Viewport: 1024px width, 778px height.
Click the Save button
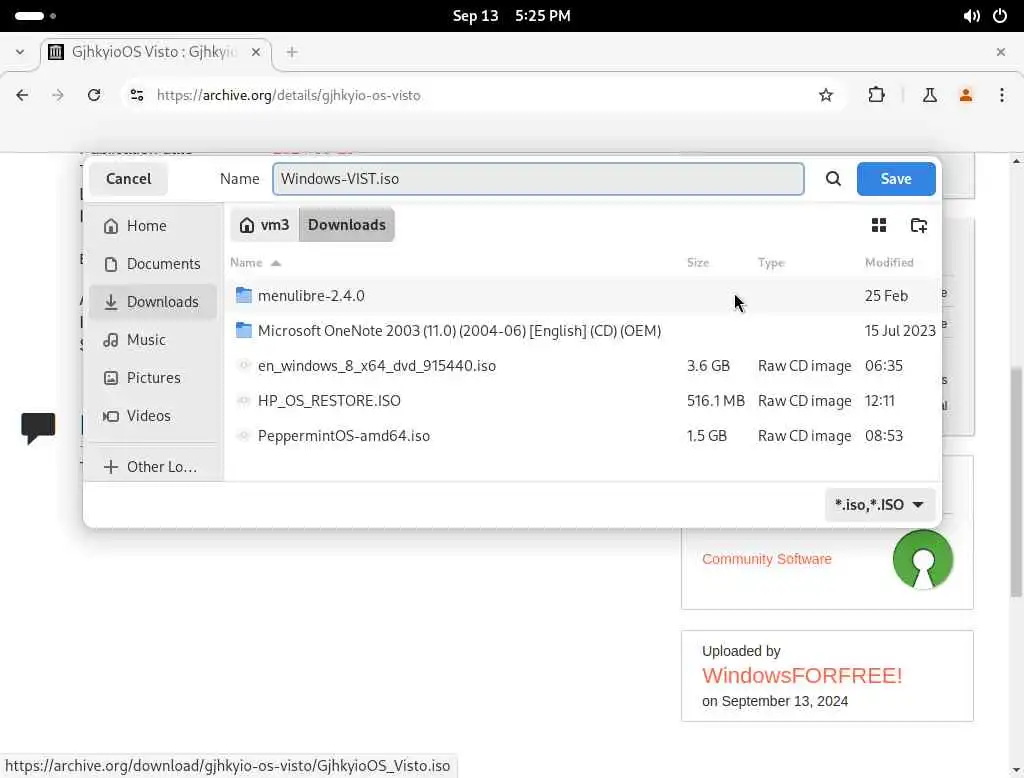(895, 178)
